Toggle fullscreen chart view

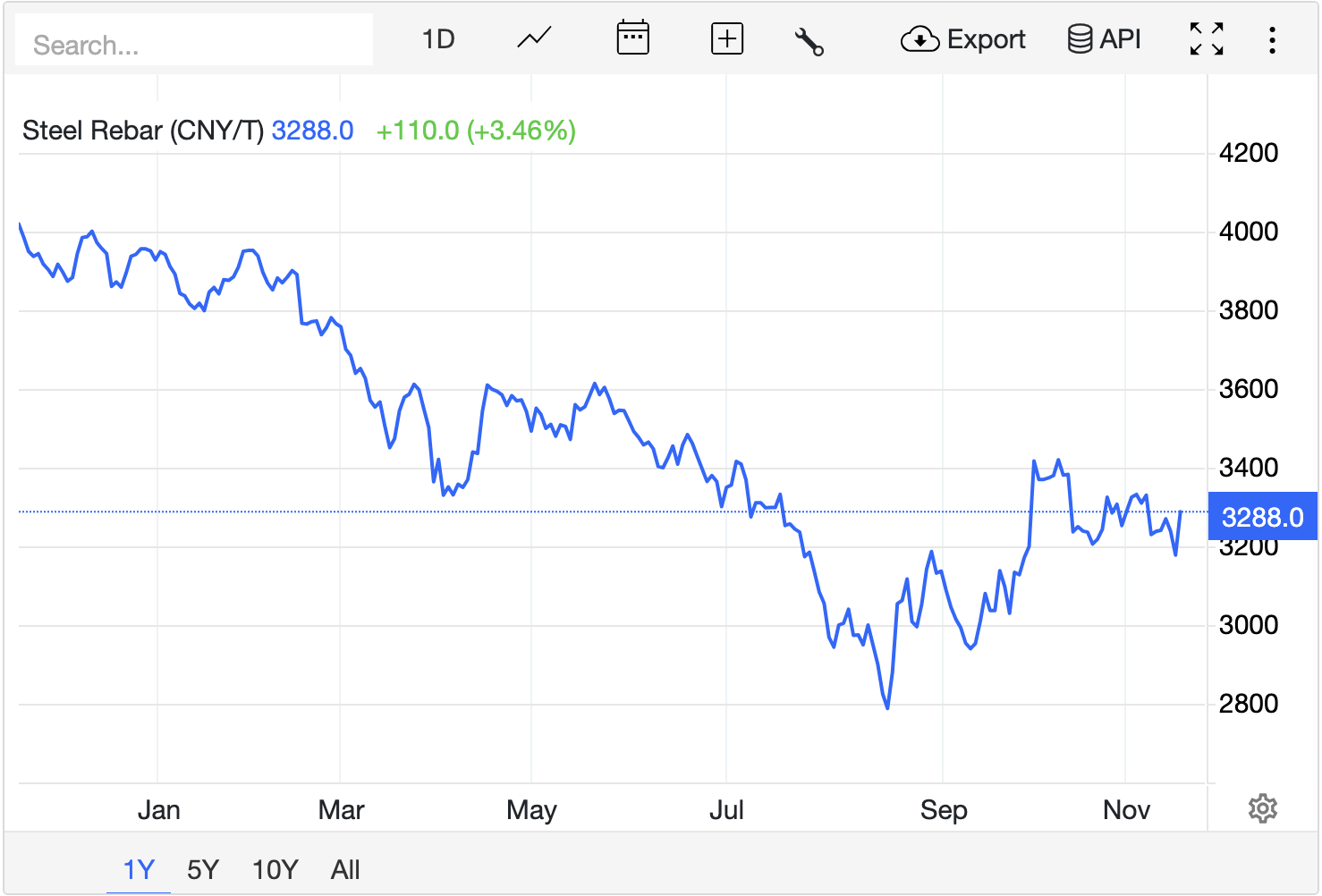[x=1206, y=39]
